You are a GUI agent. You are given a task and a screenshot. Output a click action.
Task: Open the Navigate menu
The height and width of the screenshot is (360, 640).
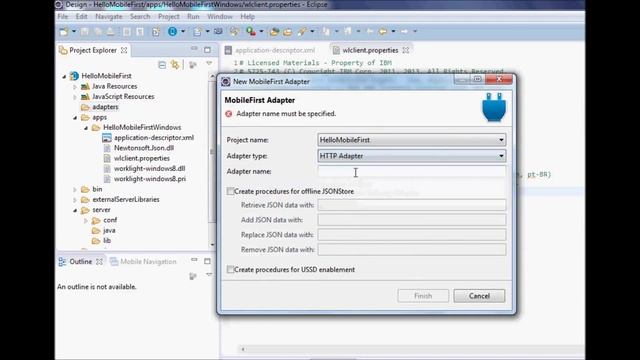point(109,17)
